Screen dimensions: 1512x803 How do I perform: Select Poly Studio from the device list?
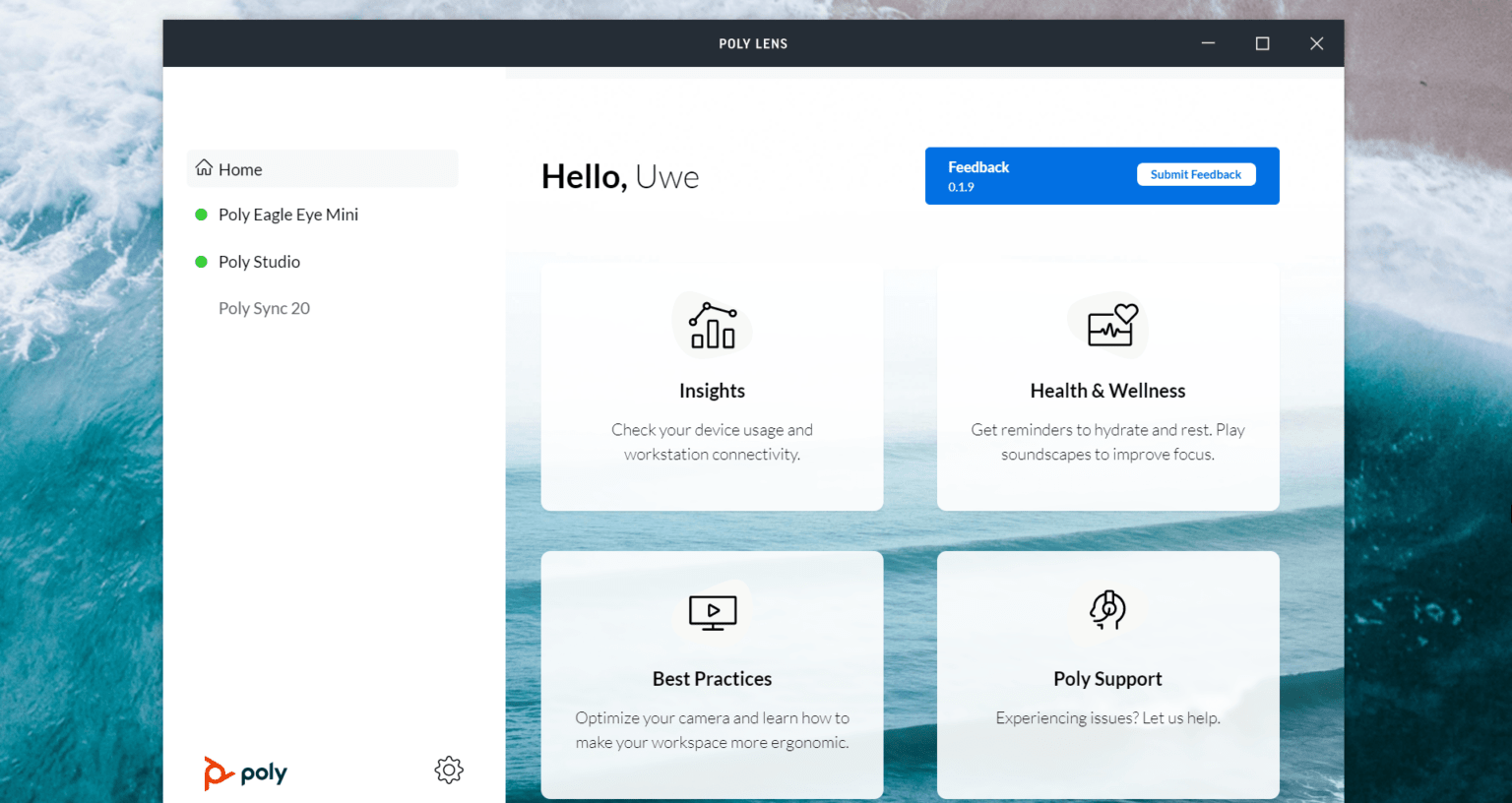coord(259,261)
